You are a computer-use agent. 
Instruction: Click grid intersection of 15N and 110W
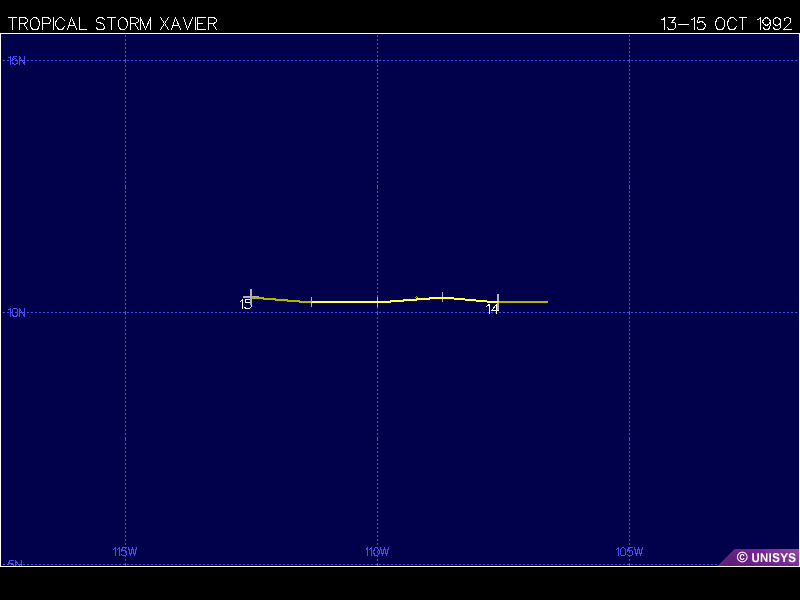click(x=377, y=61)
